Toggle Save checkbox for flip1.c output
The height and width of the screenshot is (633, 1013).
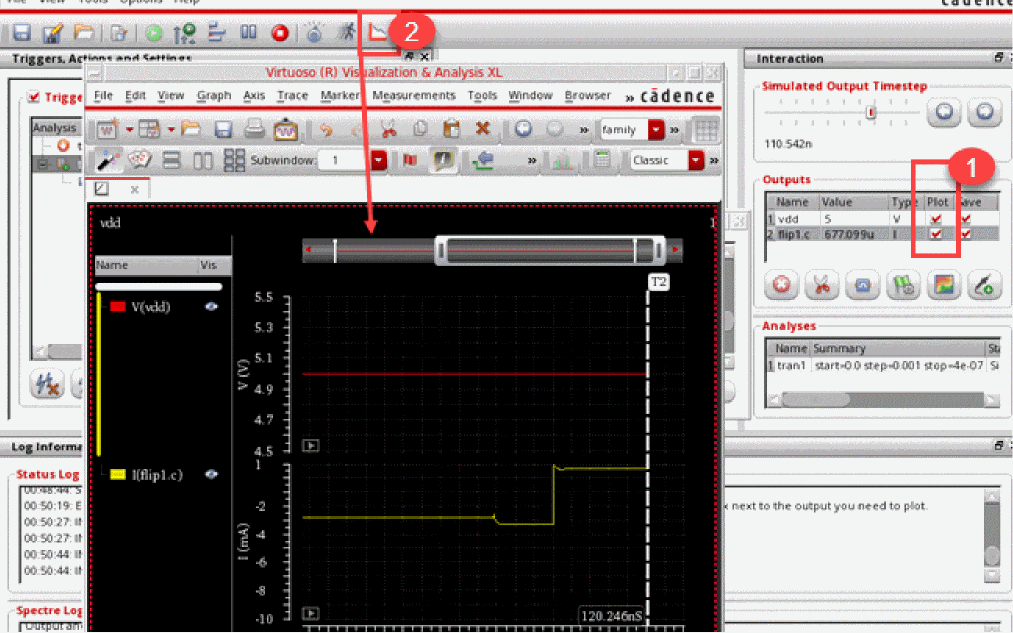click(x=966, y=234)
